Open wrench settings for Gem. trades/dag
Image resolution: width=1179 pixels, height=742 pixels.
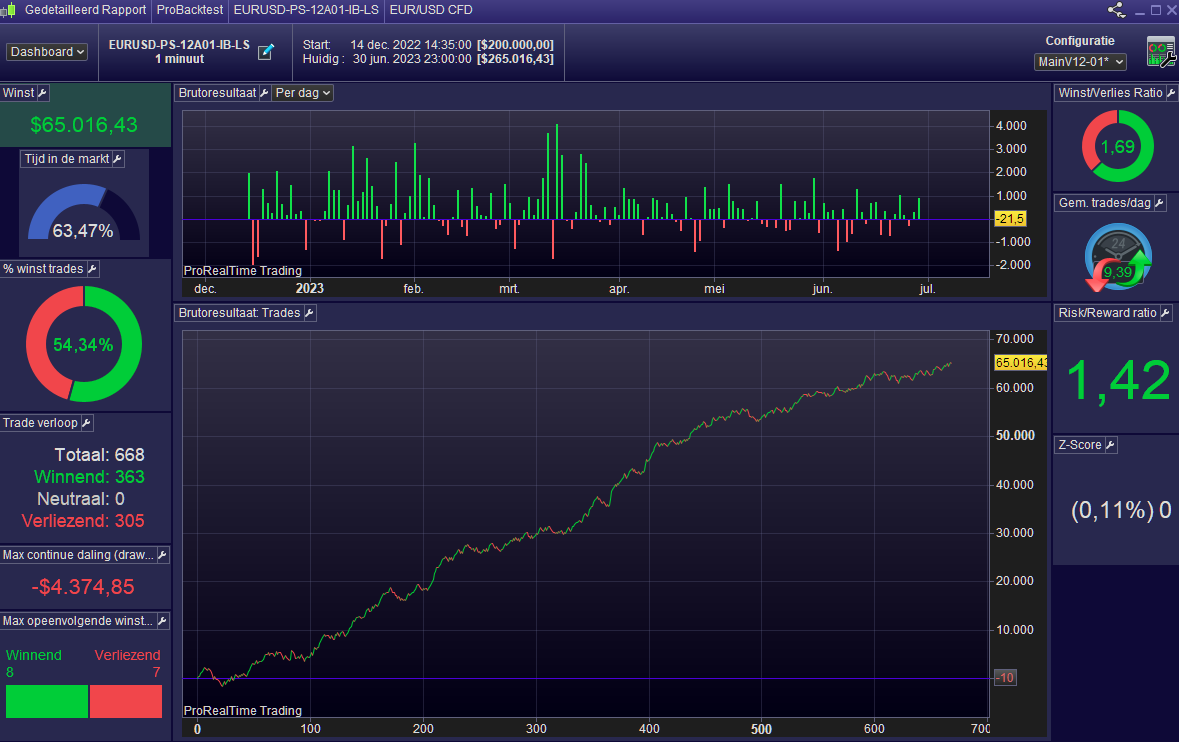click(1159, 203)
